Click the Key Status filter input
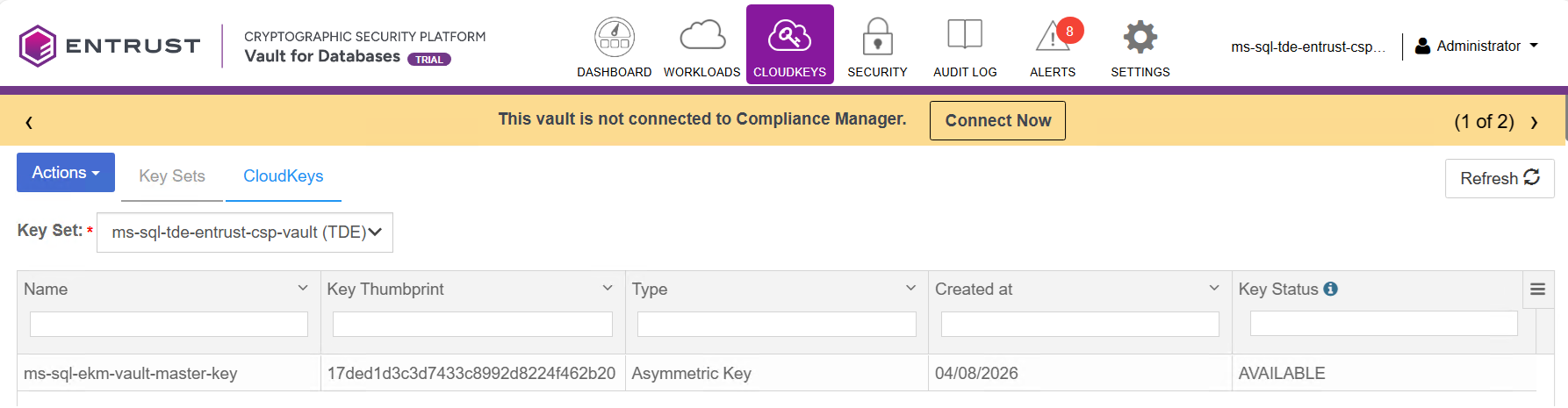The width and height of the screenshot is (1568, 408). pos(1384,323)
